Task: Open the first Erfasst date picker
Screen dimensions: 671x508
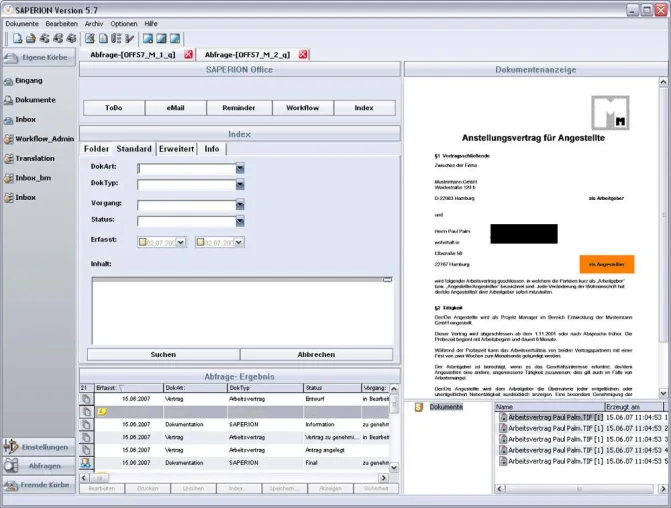Action: pos(181,242)
